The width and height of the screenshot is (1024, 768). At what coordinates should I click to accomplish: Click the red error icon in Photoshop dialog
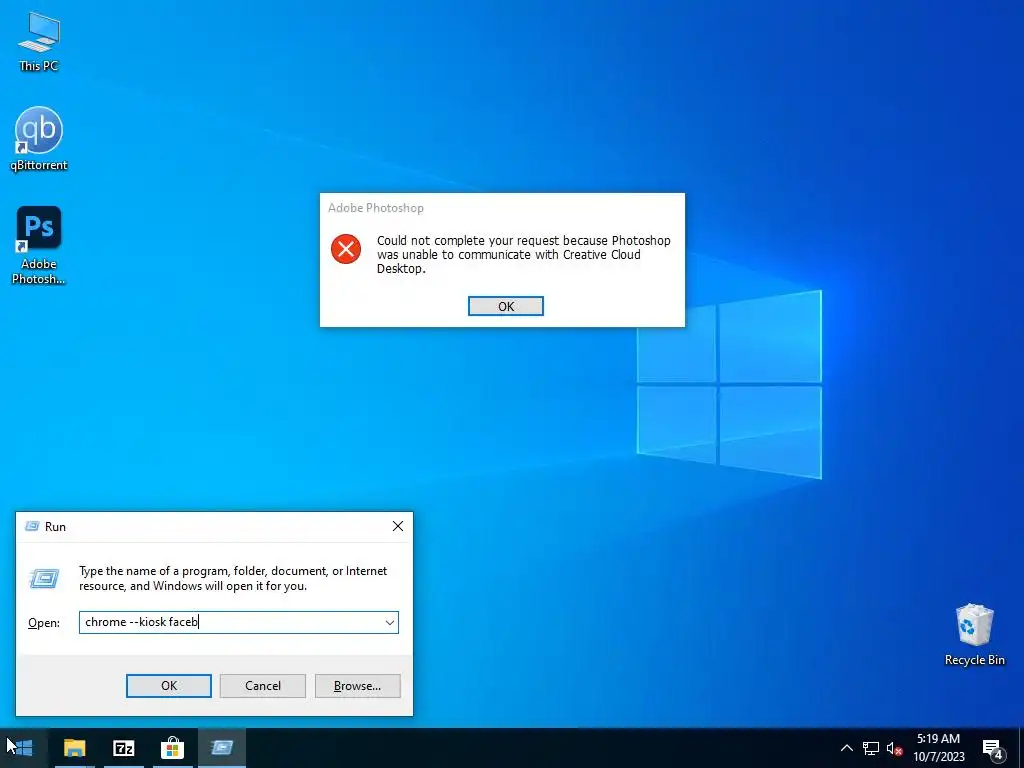click(345, 249)
